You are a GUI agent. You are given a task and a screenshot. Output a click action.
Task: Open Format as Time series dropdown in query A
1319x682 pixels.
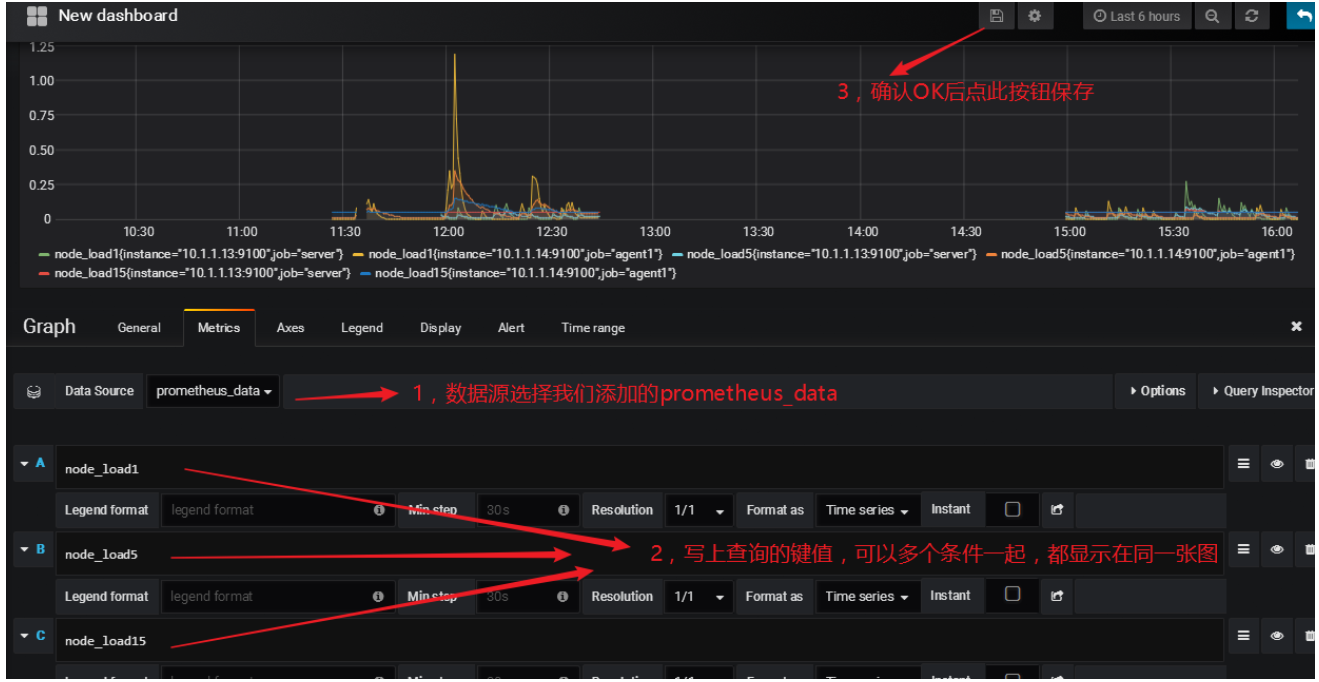click(x=867, y=510)
